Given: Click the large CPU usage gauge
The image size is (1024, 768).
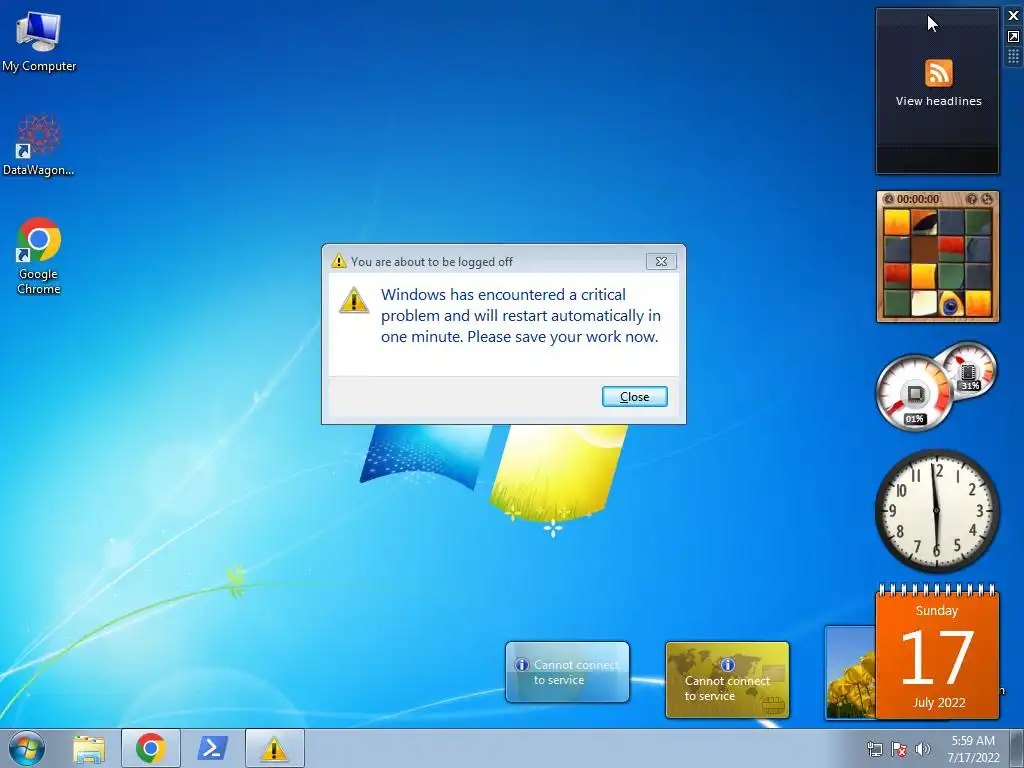Looking at the screenshot, I should [914, 393].
